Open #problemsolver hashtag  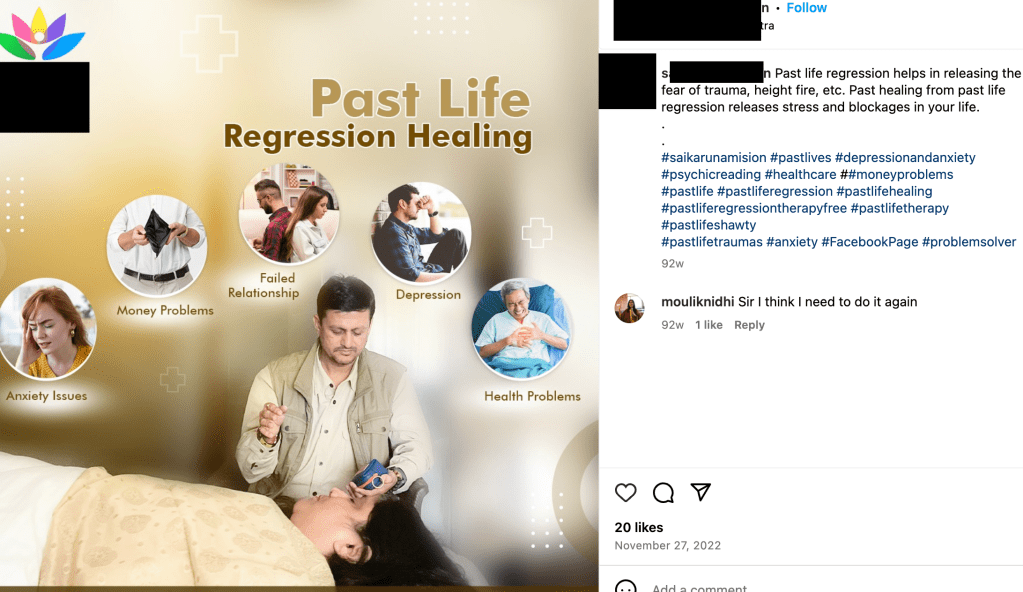(969, 242)
